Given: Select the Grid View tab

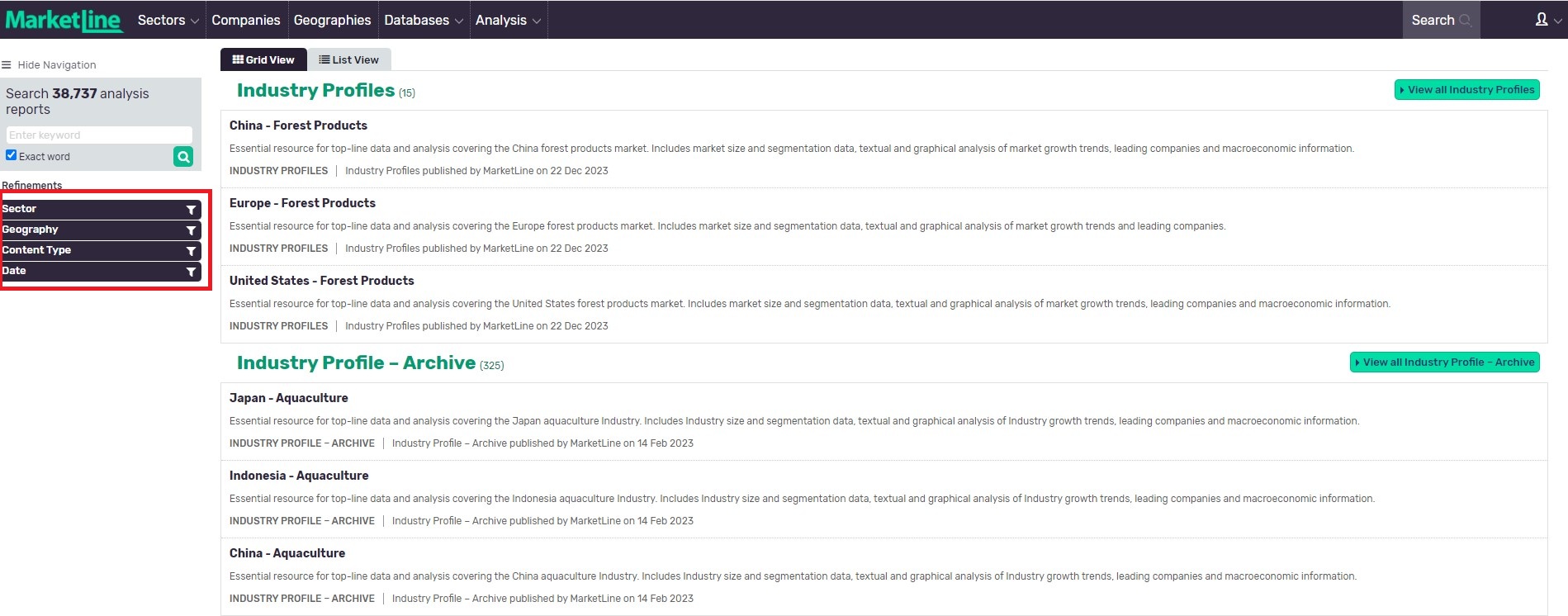Looking at the screenshot, I should tap(263, 59).
